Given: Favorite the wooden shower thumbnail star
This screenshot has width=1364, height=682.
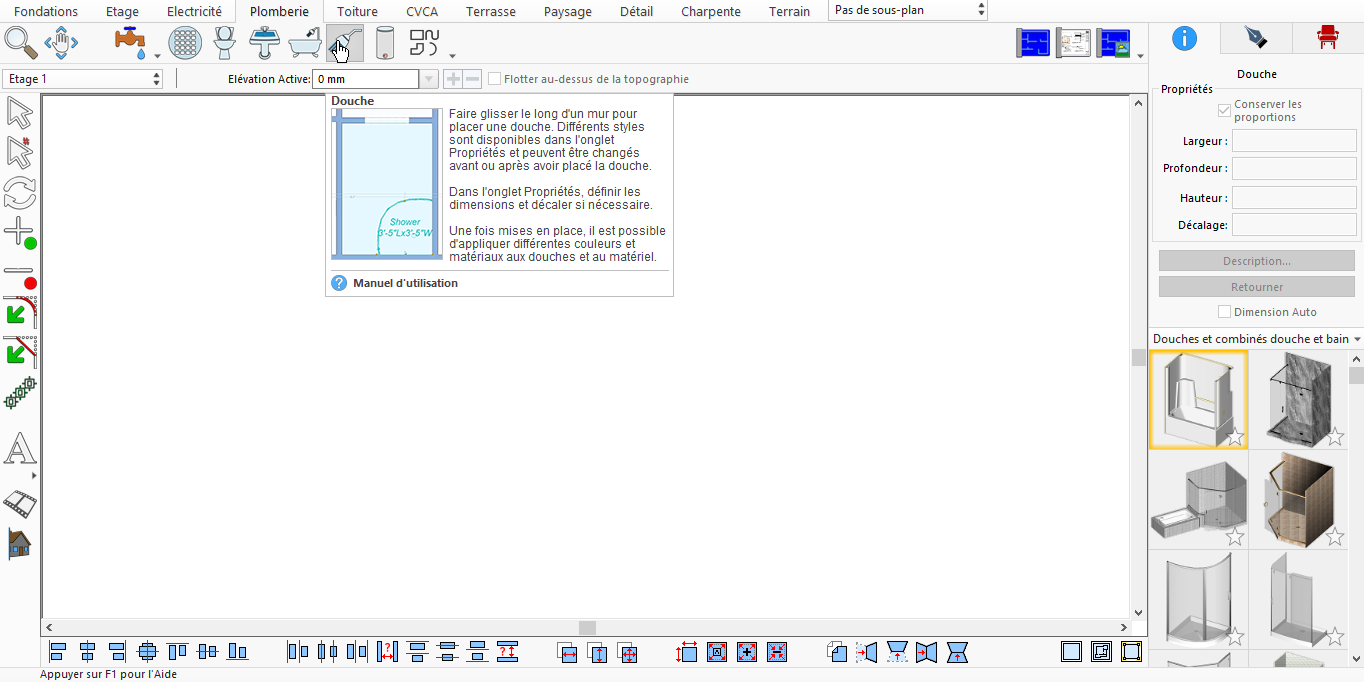Looking at the screenshot, I should click(1335, 537).
